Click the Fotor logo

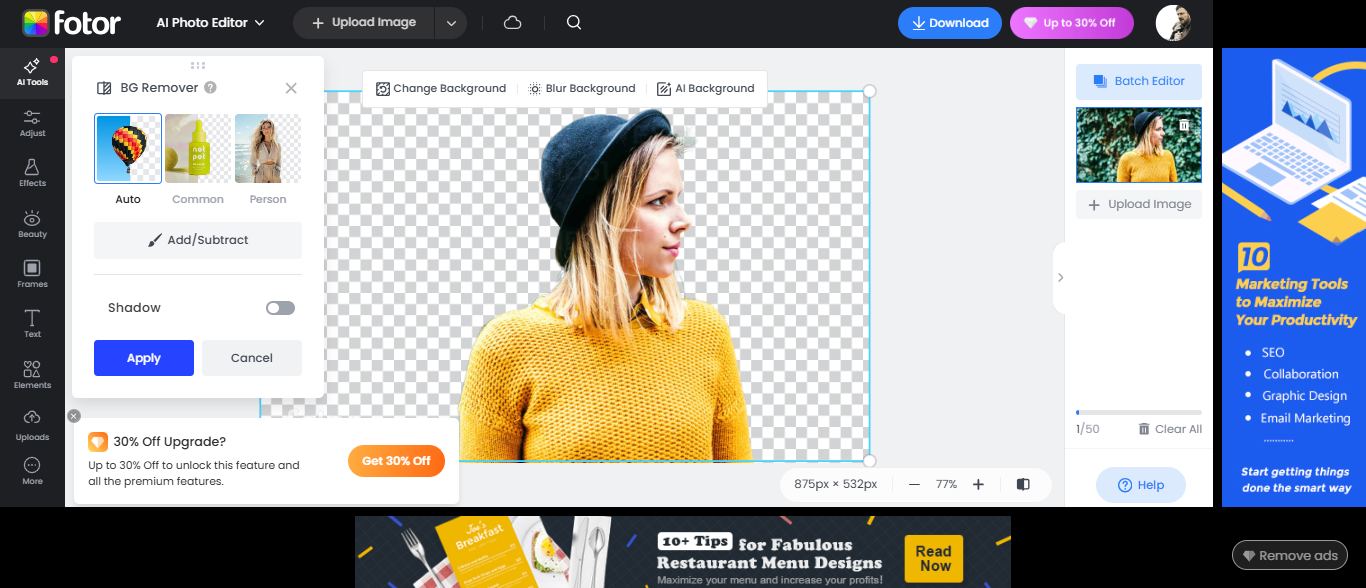click(71, 22)
